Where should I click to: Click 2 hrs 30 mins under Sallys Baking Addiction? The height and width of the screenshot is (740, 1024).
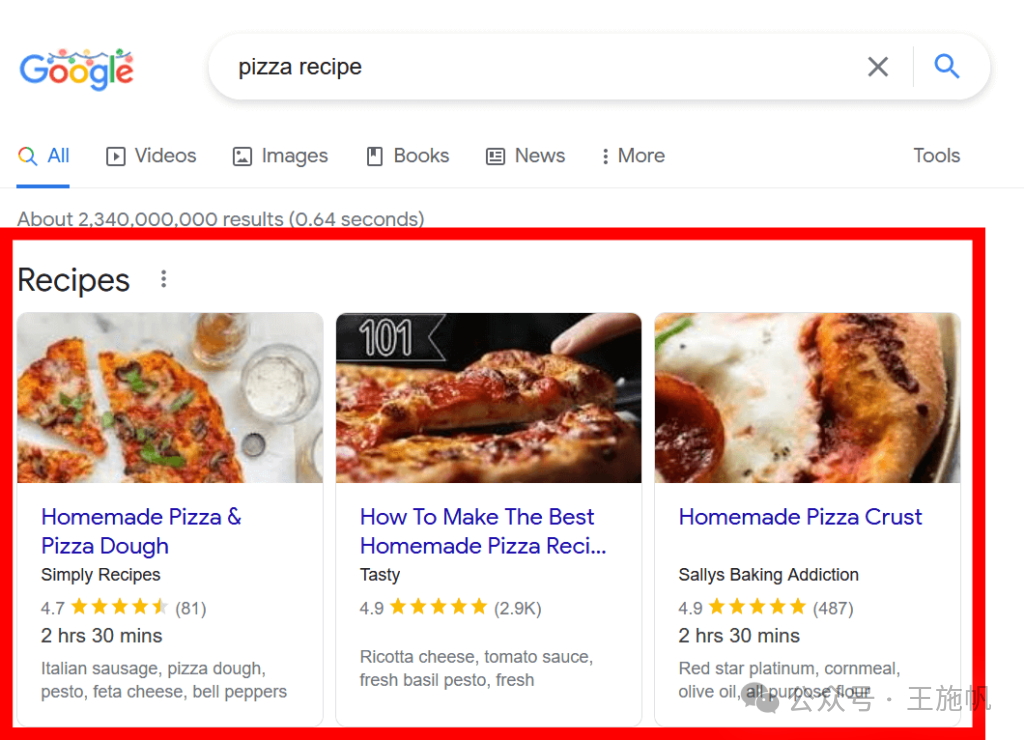[x=739, y=635]
